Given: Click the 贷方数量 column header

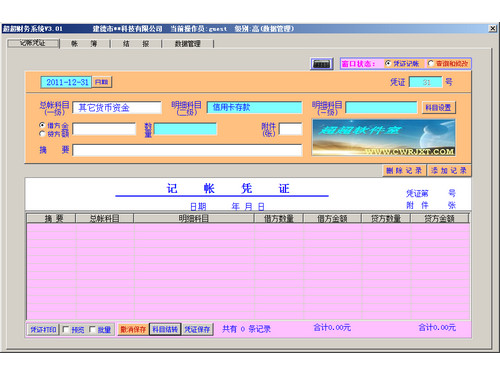Looking at the screenshot, I should pyautogui.click(x=386, y=218).
